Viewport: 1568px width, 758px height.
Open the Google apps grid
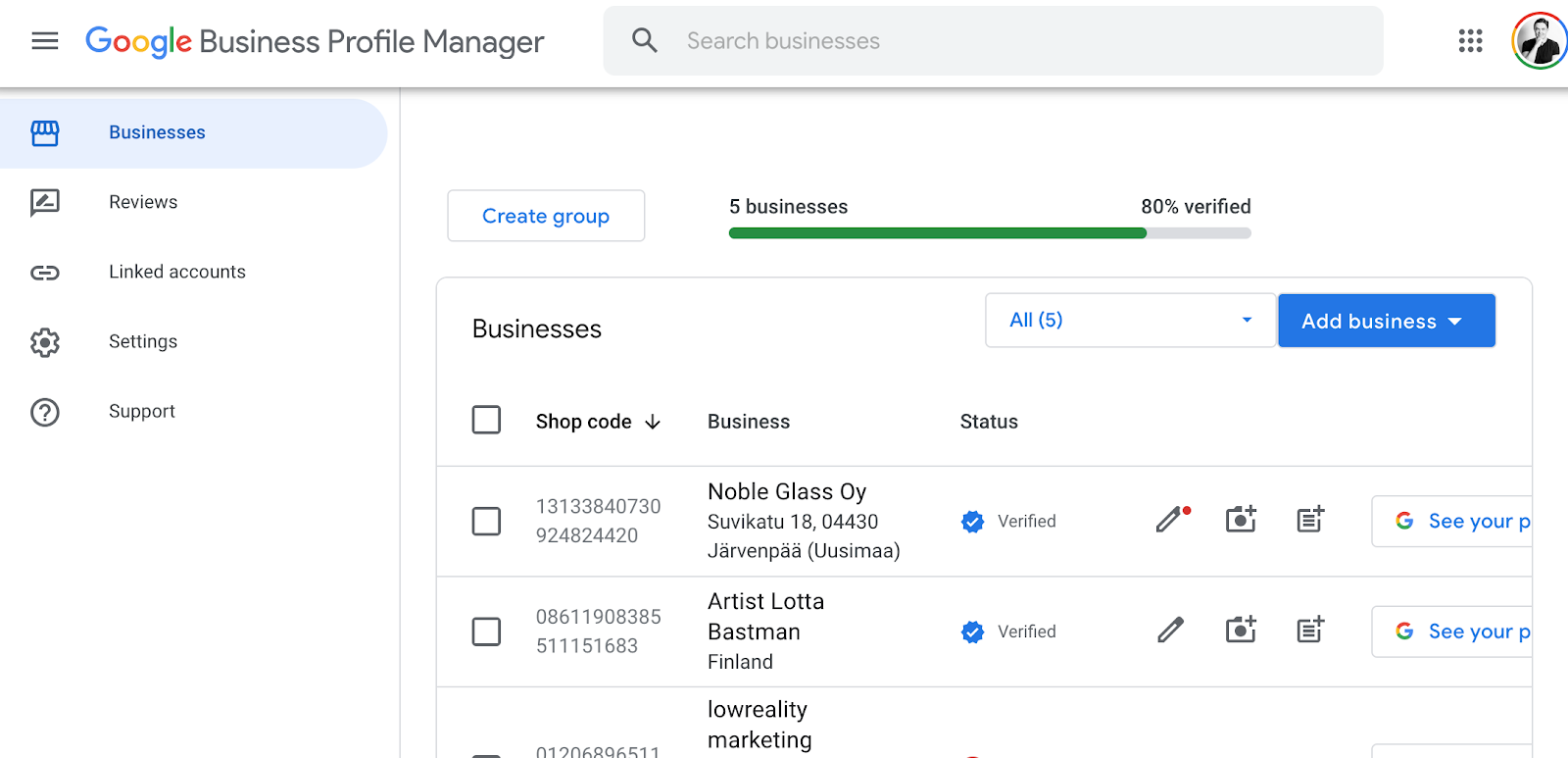(x=1470, y=40)
